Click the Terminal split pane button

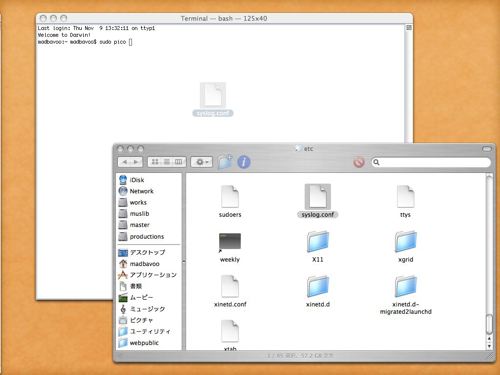point(409,28)
